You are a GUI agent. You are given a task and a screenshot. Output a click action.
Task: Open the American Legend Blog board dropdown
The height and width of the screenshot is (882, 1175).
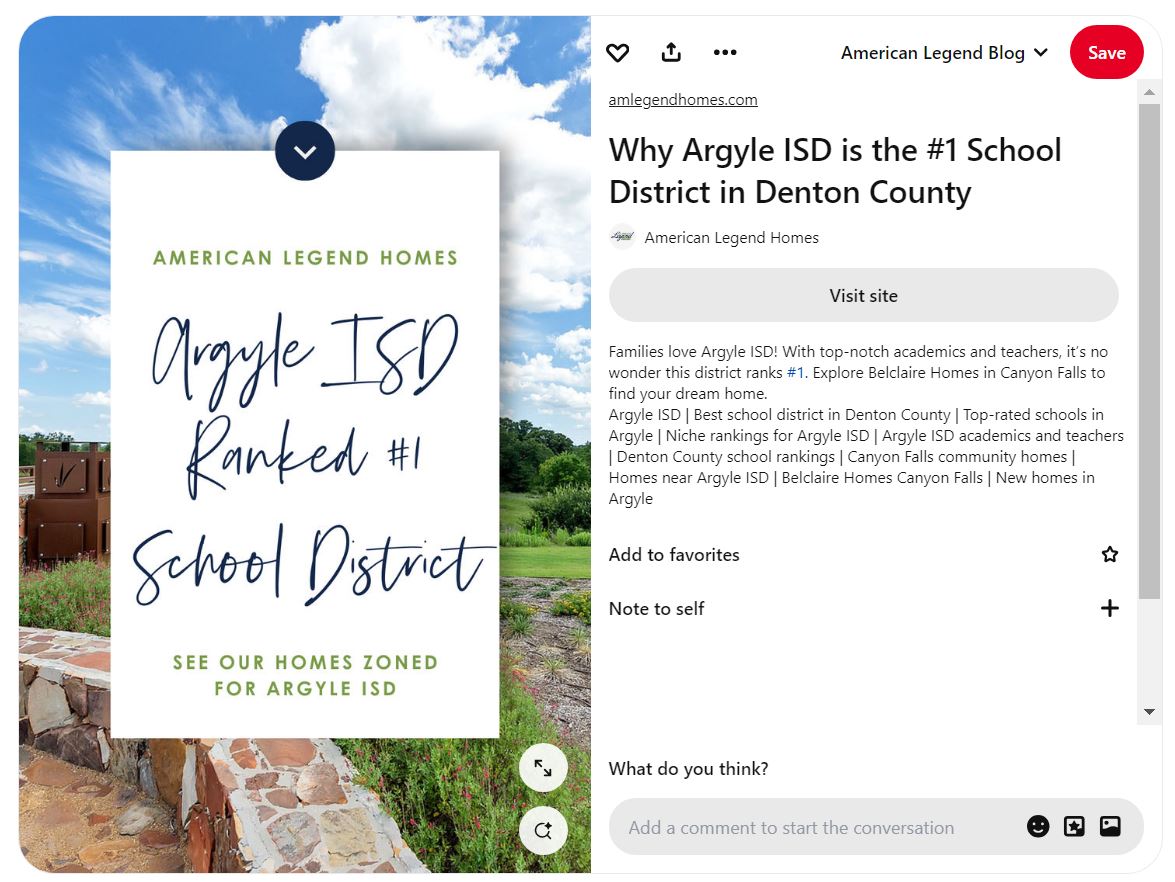click(944, 53)
